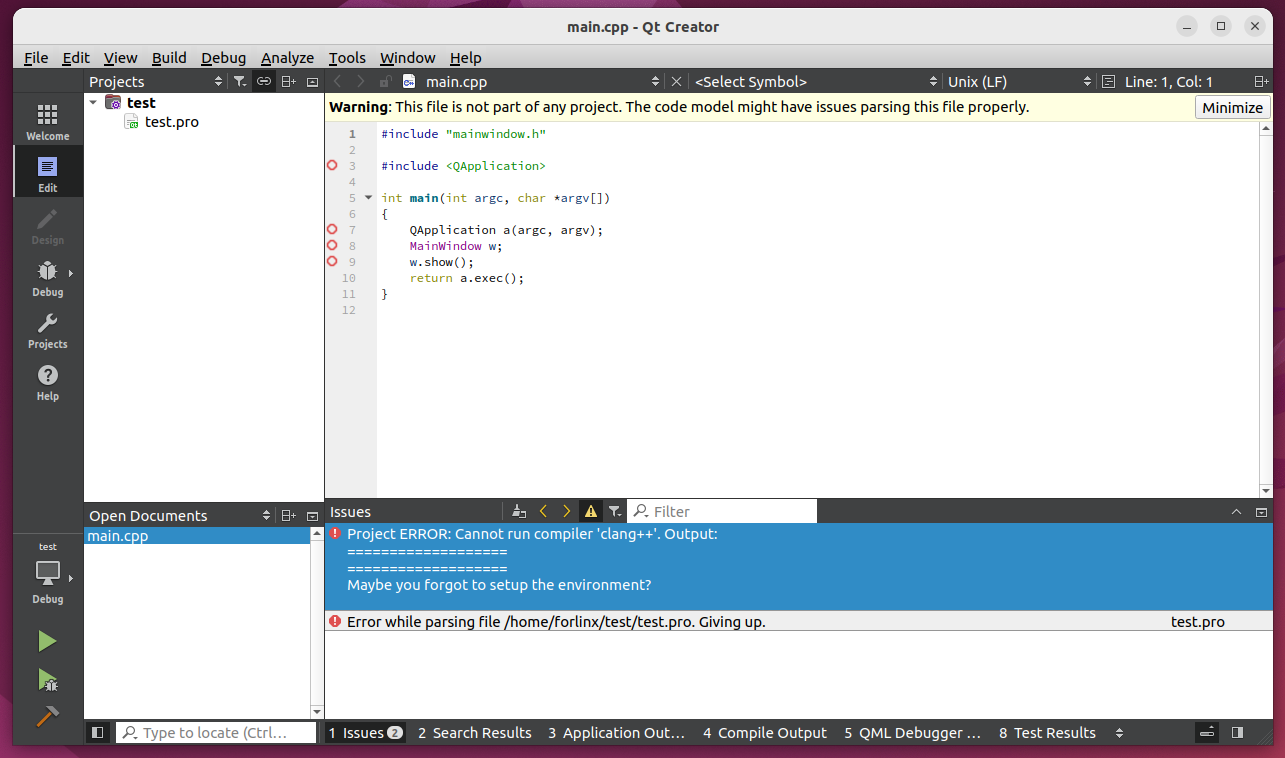1285x758 pixels.
Task: Open the main.cpp document selector
Action: [x=531, y=82]
